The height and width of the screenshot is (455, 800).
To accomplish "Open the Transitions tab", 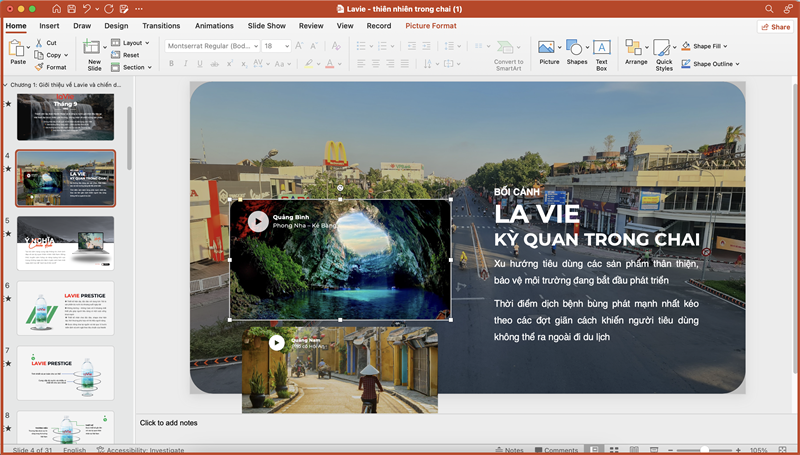I will tap(161, 25).
